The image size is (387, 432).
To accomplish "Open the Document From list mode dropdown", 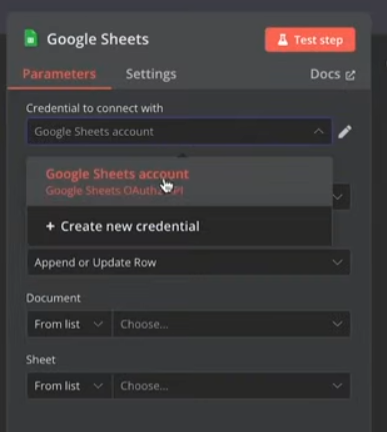I will coord(69,324).
